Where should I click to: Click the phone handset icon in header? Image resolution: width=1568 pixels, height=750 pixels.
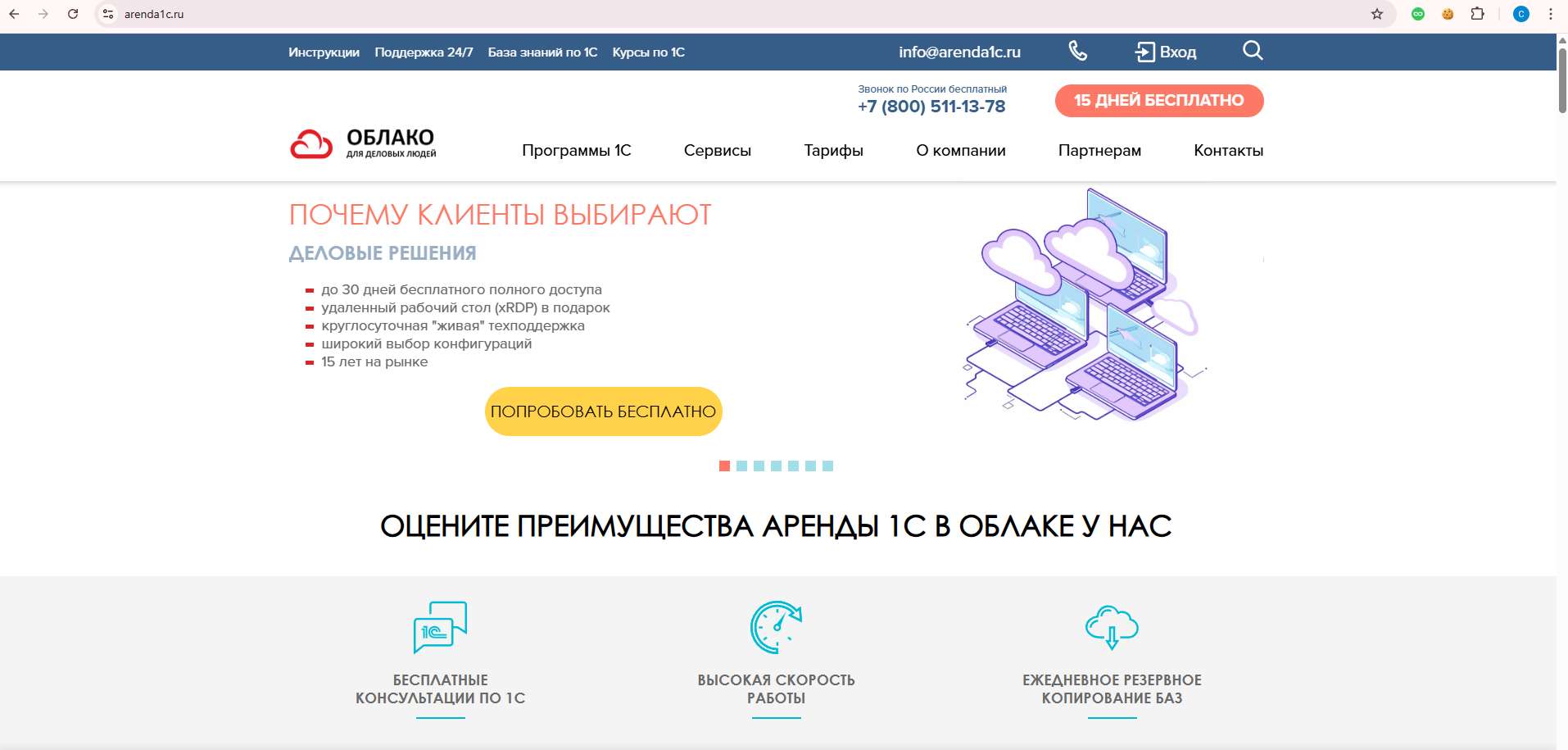coord(1077,52)
